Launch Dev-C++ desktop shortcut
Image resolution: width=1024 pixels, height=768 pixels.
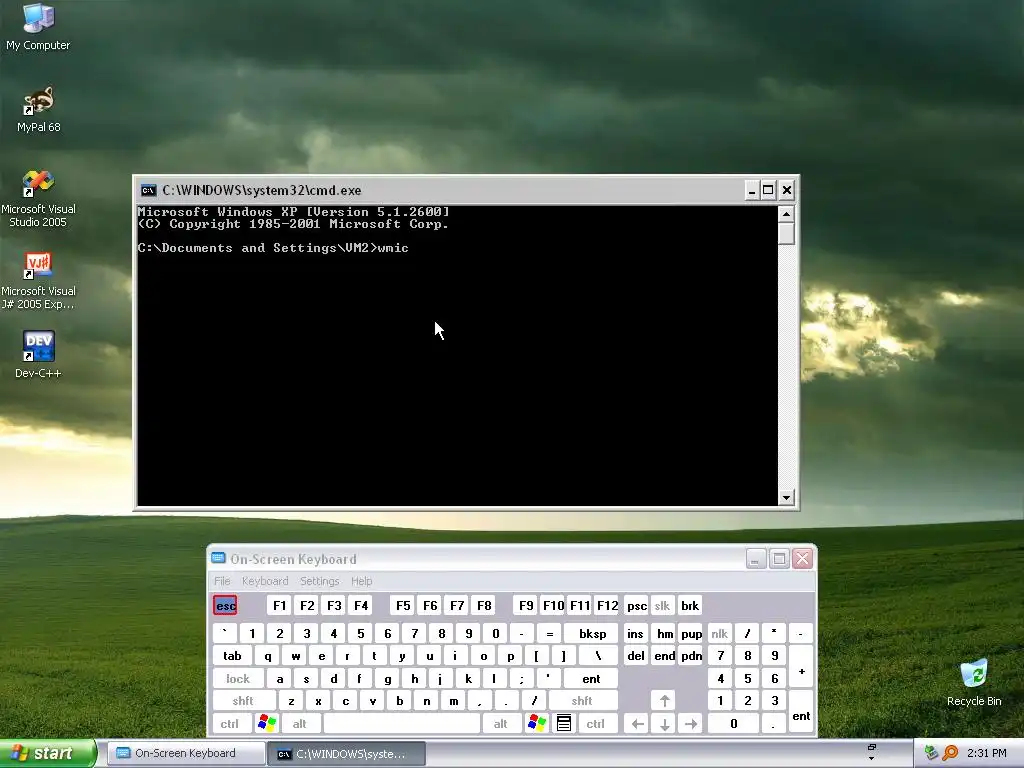[38, 354]
